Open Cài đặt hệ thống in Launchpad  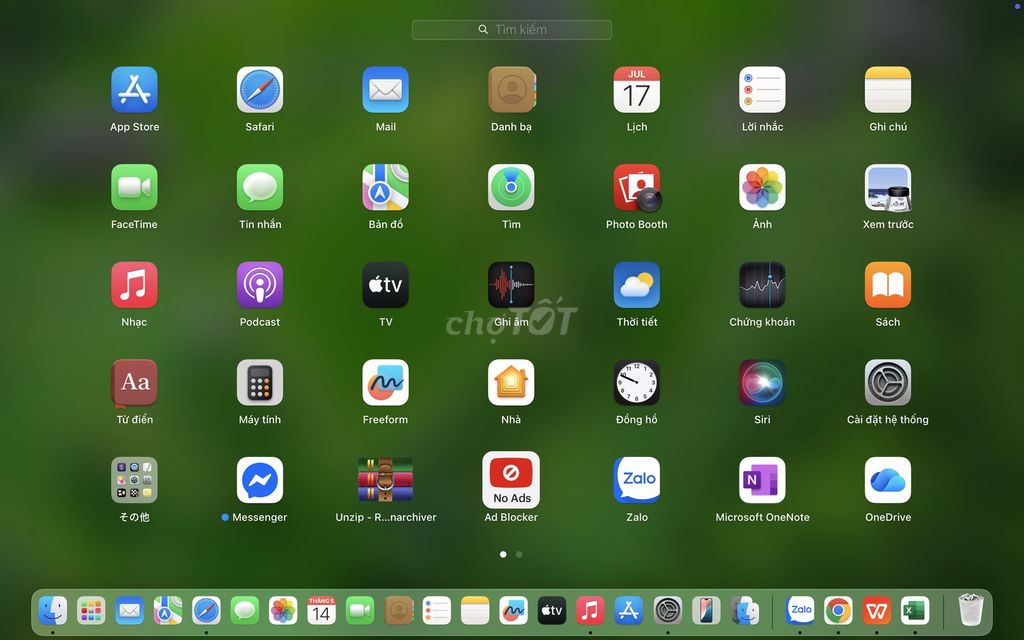(888, 383)
